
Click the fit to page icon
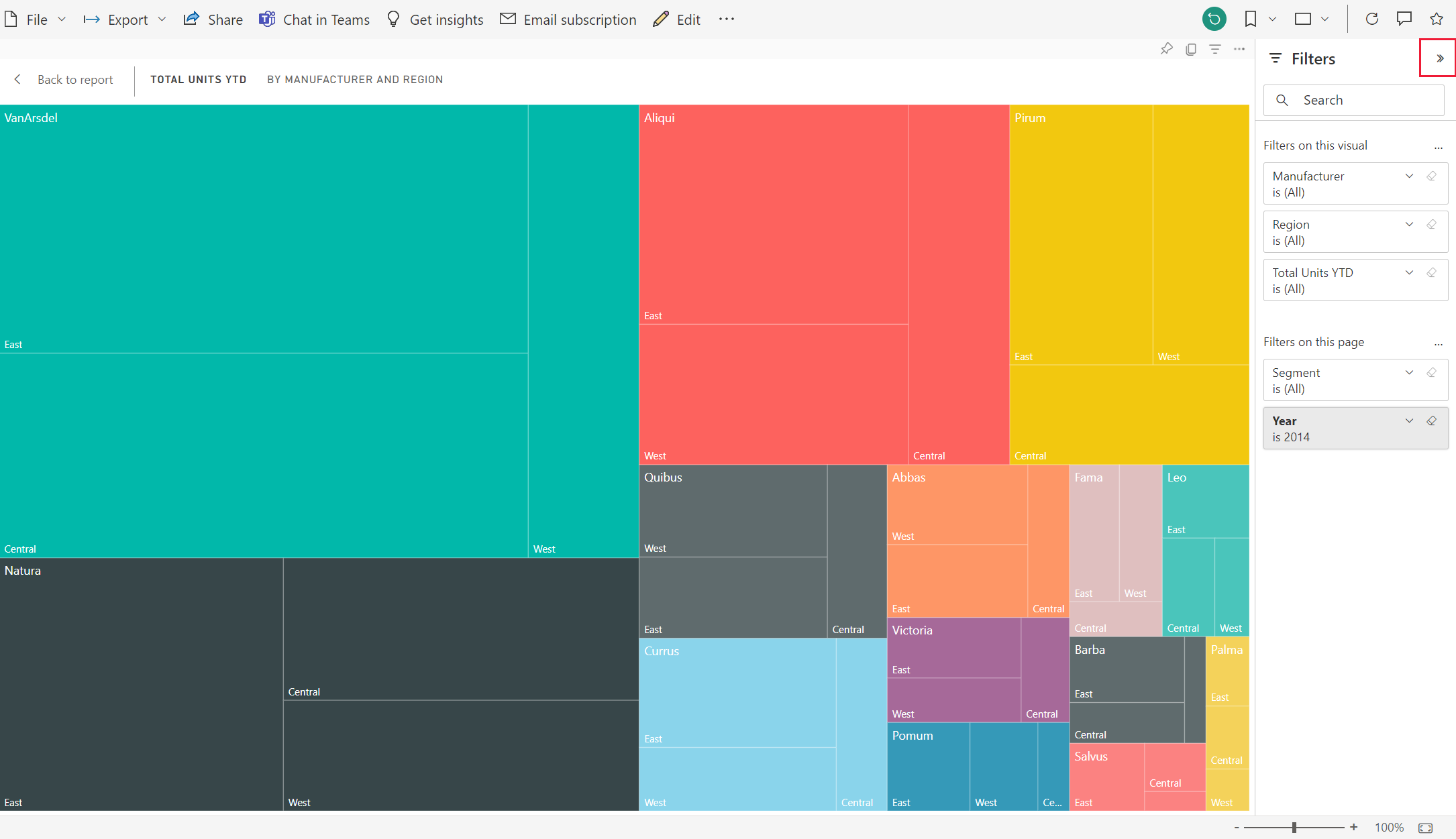pyautogui.click(x=1426, y=828)
